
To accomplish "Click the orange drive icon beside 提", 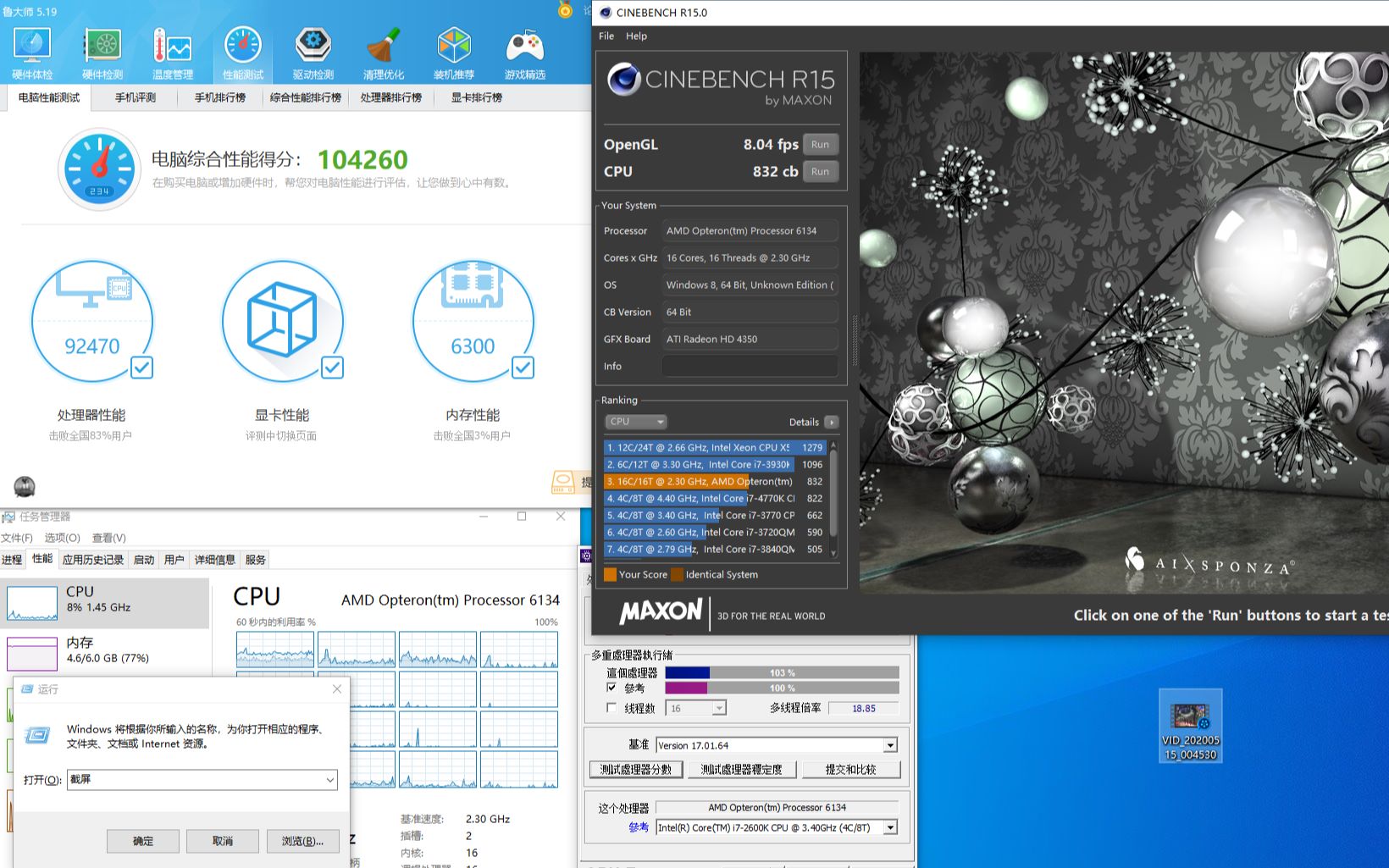I will coord(563,483).
